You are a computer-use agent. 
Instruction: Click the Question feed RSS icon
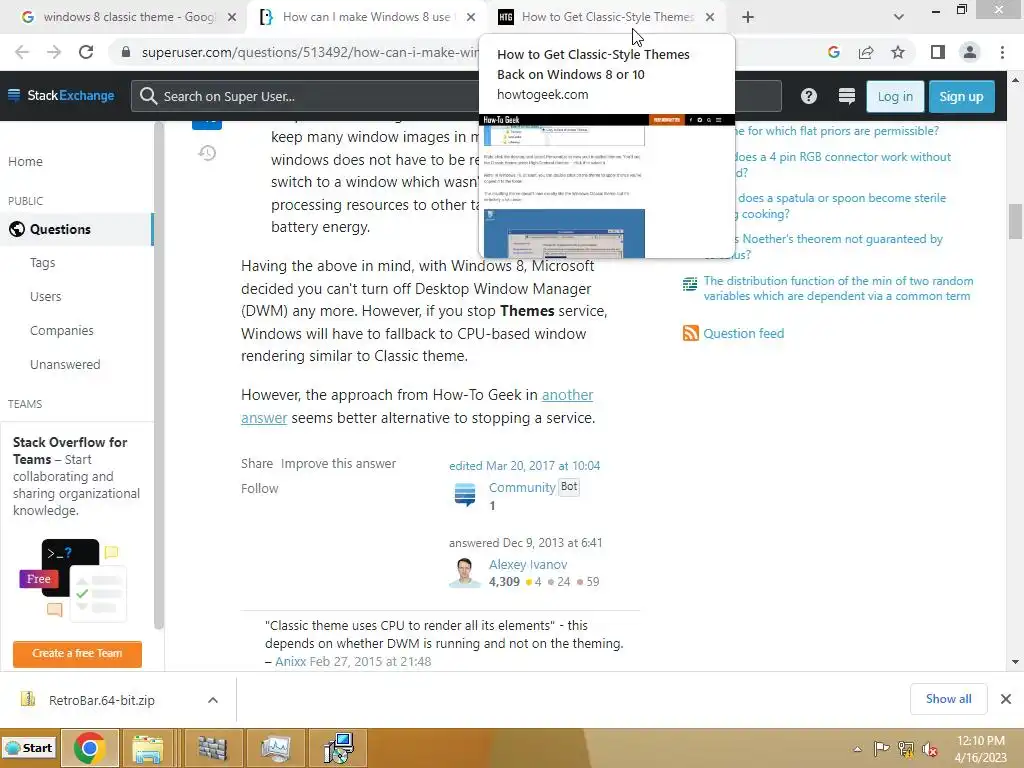pyautogui.click(x=690, y=333)
